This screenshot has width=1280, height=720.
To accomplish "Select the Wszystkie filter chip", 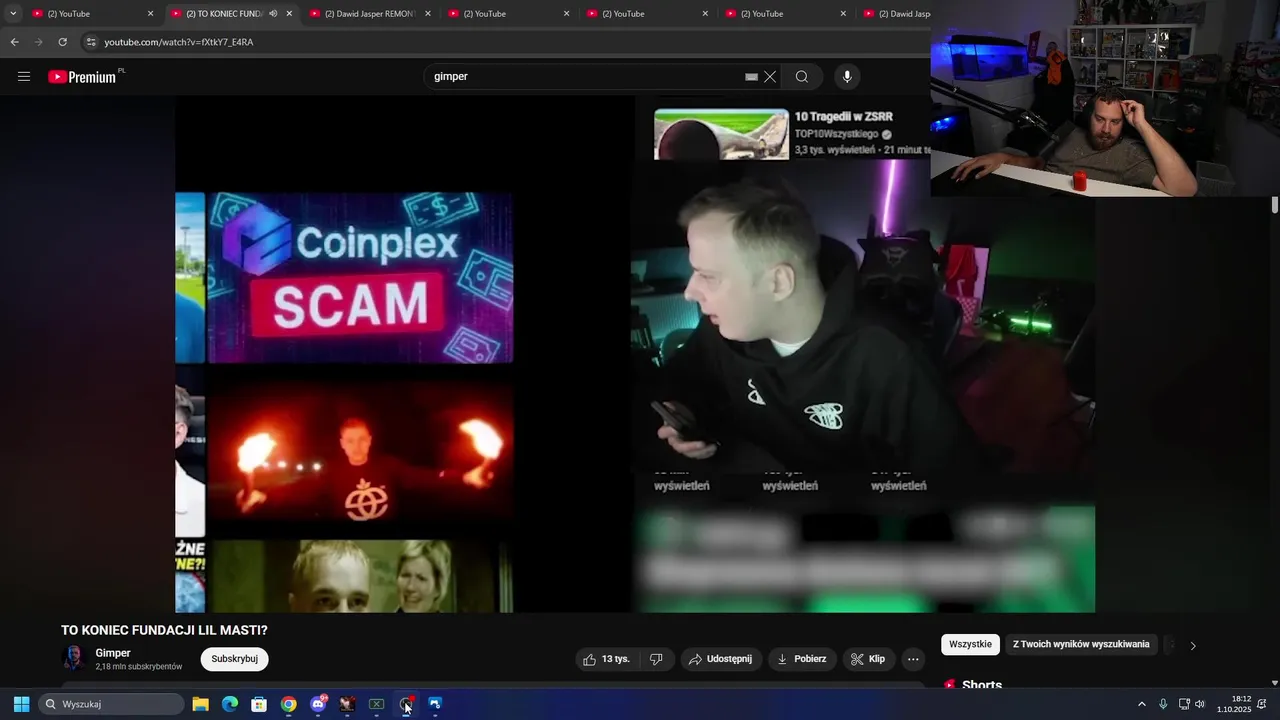I will click(x=970, y=644).
